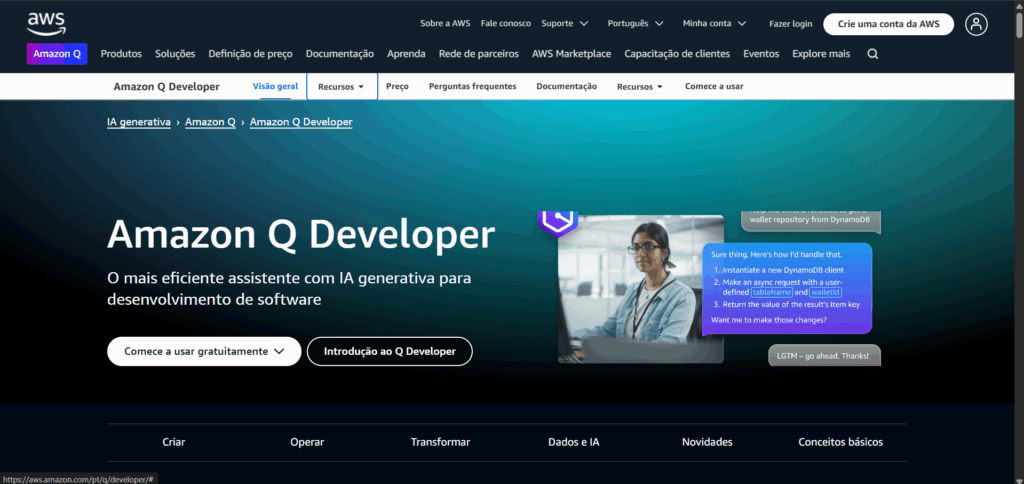The image size is (1024, 484).
Task: Jump to Dados e IA section
Action: (574, 442)
